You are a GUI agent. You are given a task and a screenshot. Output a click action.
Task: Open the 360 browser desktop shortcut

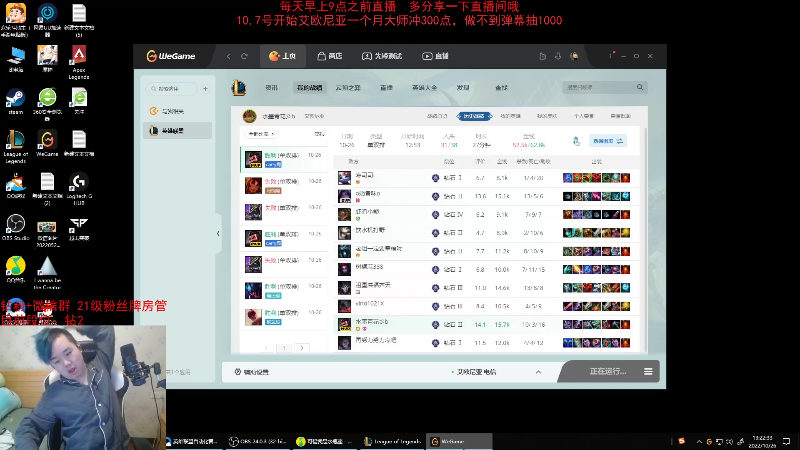(x=47, y=104)
